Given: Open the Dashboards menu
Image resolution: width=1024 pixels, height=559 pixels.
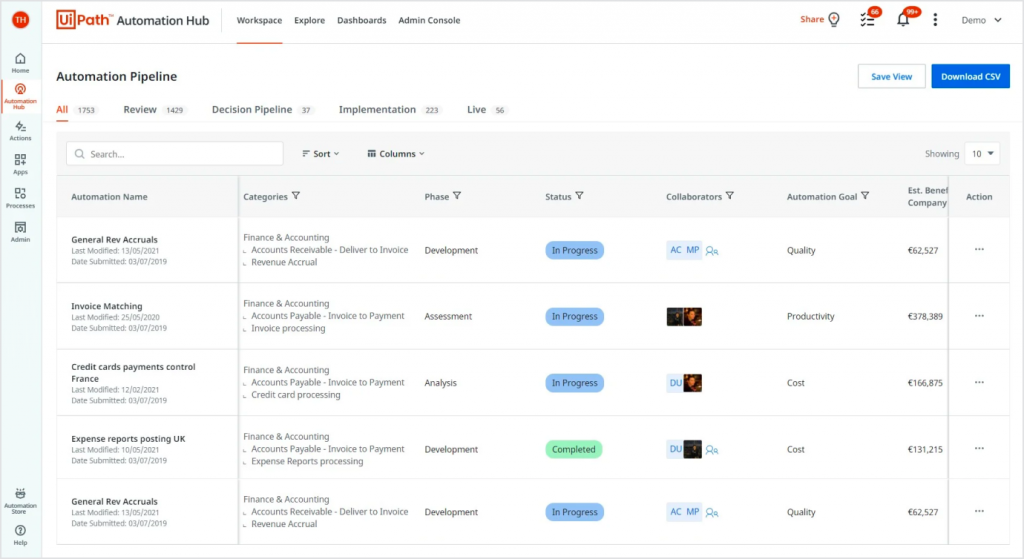Looking at the screenshot, I should (362, 20).
